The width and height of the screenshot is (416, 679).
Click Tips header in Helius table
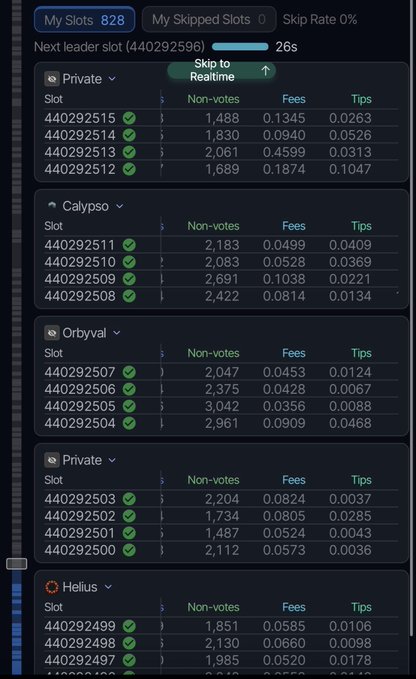pos(361,607)
